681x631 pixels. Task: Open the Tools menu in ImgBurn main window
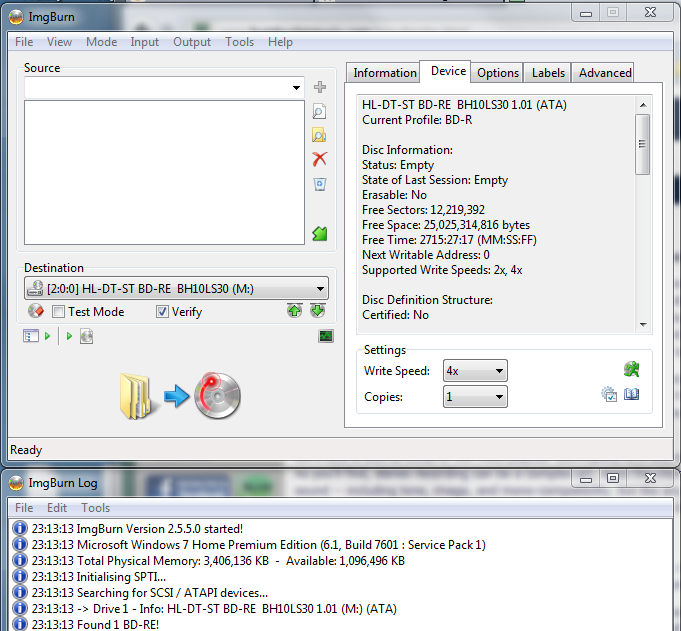(239, 42)
